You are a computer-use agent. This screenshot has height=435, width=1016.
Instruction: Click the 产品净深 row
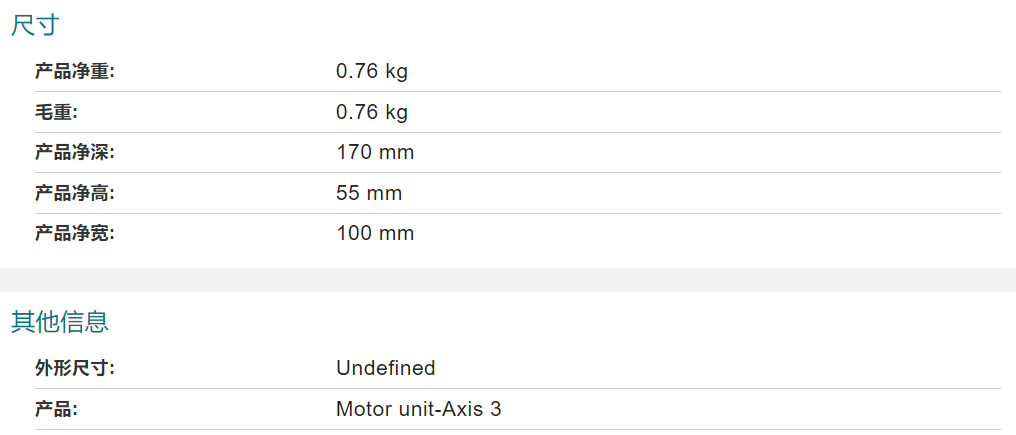518,152
